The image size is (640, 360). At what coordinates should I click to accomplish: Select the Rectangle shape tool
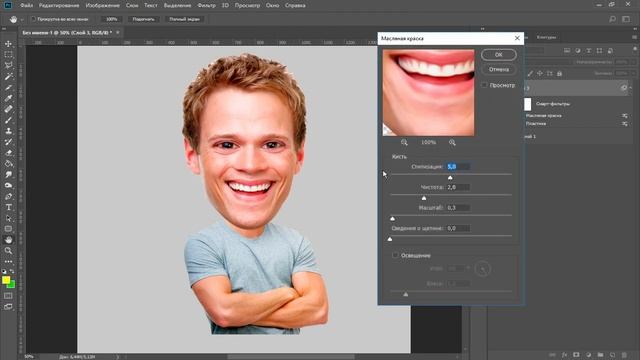point(8,229)
